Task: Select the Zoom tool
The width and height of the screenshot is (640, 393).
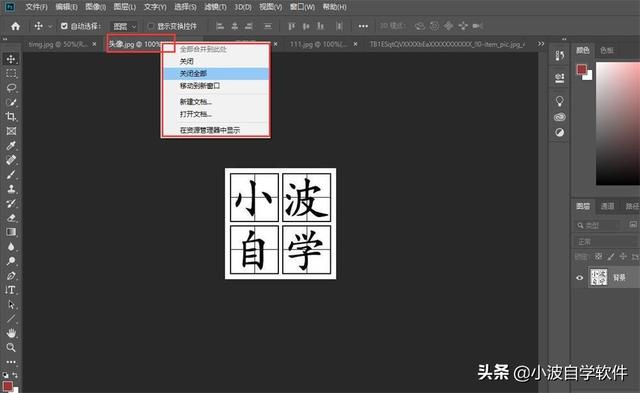Action: 11,347
